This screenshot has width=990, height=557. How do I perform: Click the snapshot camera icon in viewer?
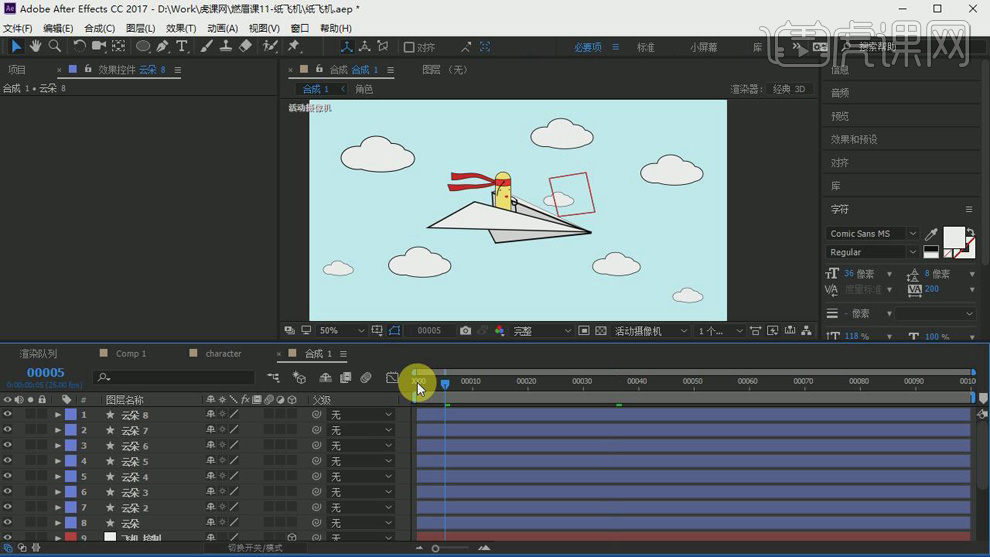coord(465,330)
